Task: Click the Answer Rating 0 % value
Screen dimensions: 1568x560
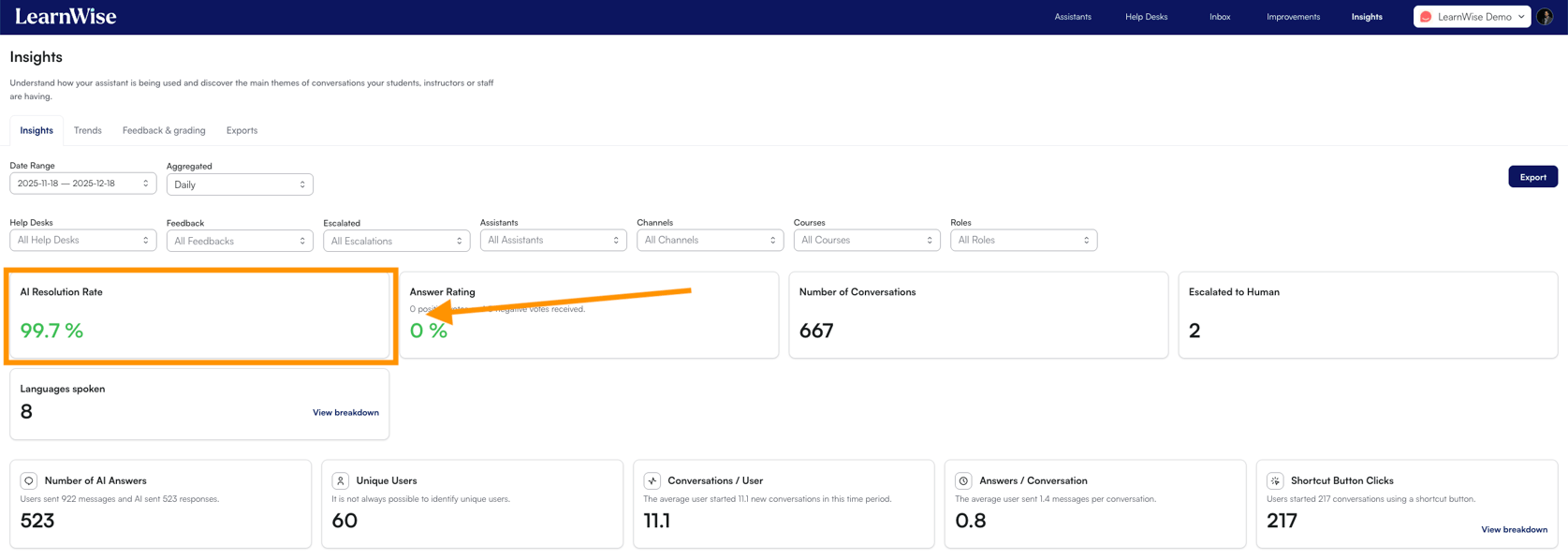Action: pyautogui.click(x=429, y=331)
